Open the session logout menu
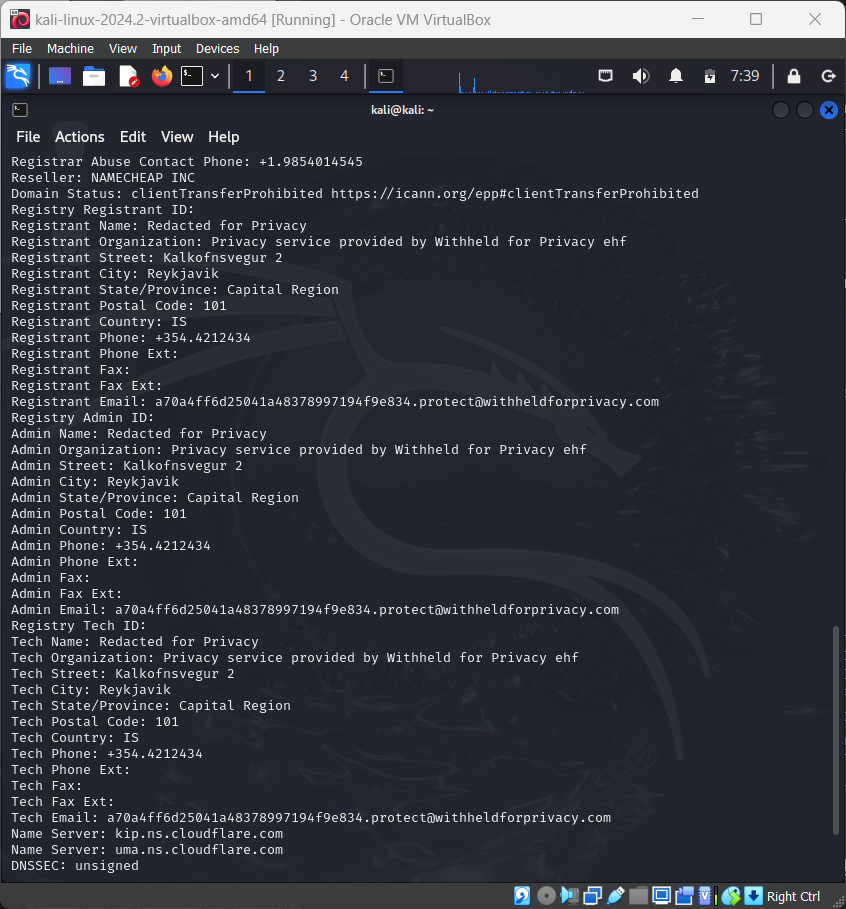The width and height of the screenshot is (846, 909). click(828, 75)
